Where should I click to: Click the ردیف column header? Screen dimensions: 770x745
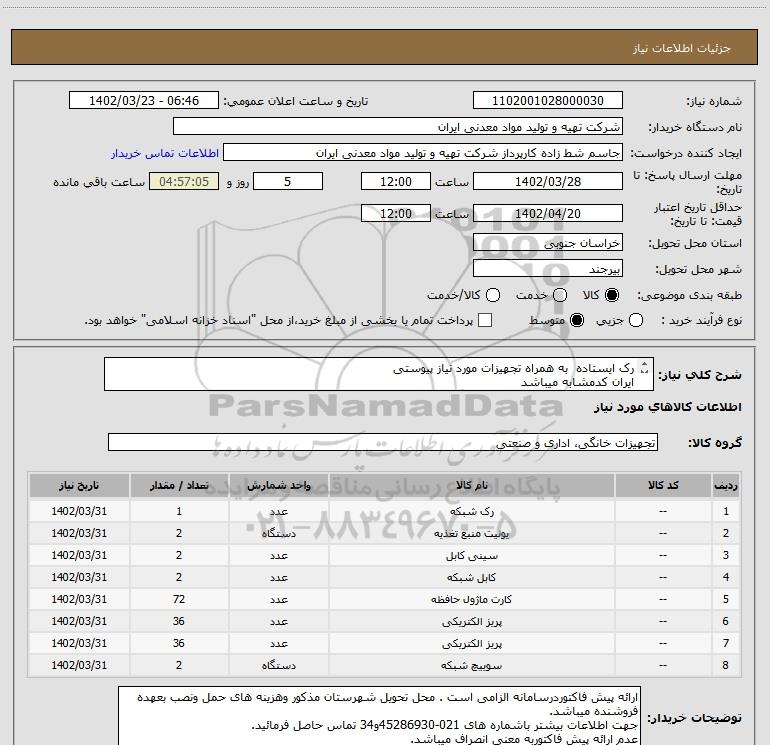tap(726, 486)
